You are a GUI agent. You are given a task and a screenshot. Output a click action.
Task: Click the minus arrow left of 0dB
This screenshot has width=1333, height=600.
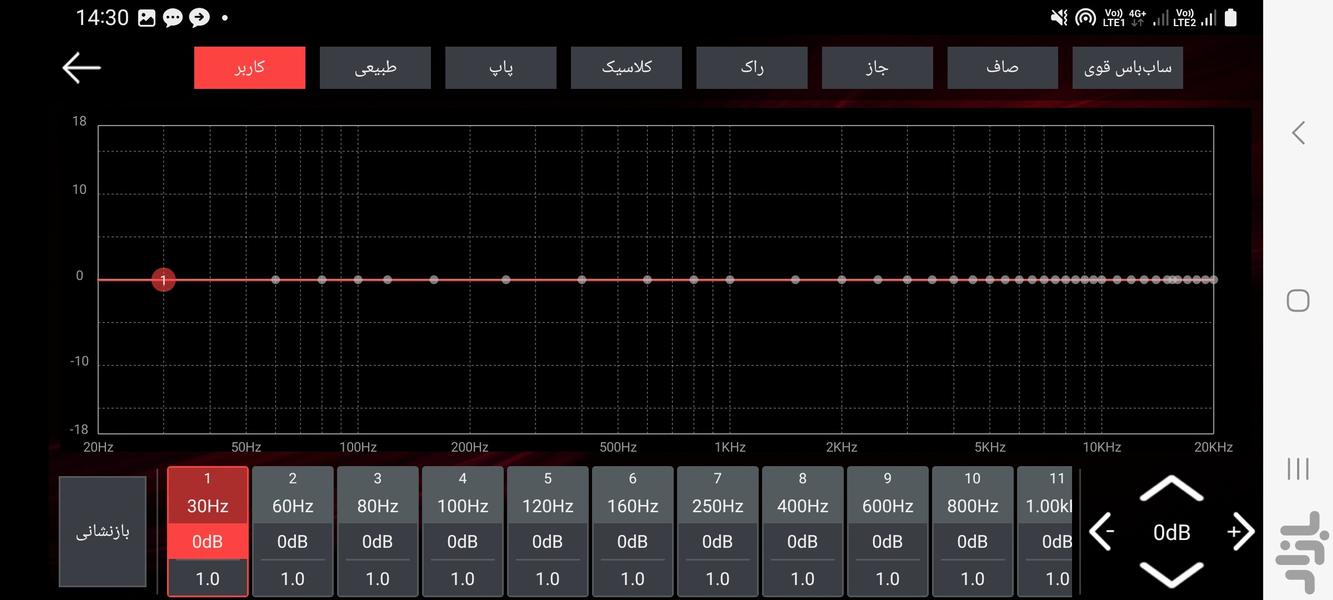pos(1102,532)
